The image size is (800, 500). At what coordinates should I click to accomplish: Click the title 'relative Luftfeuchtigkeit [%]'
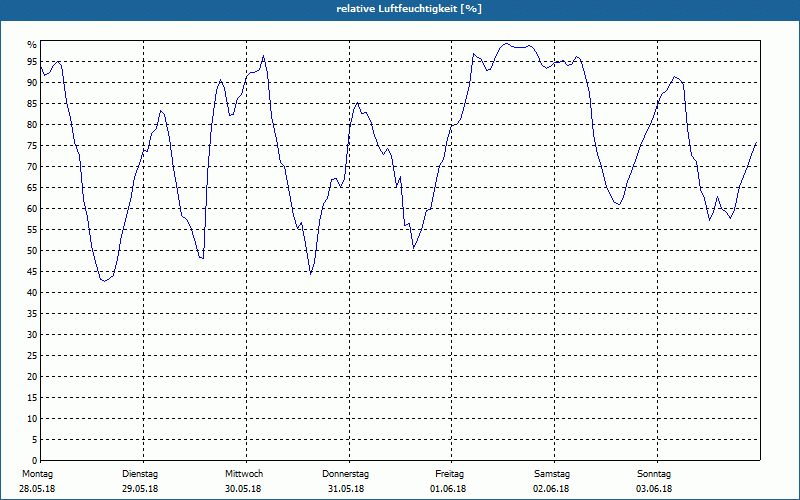point(409,9)
